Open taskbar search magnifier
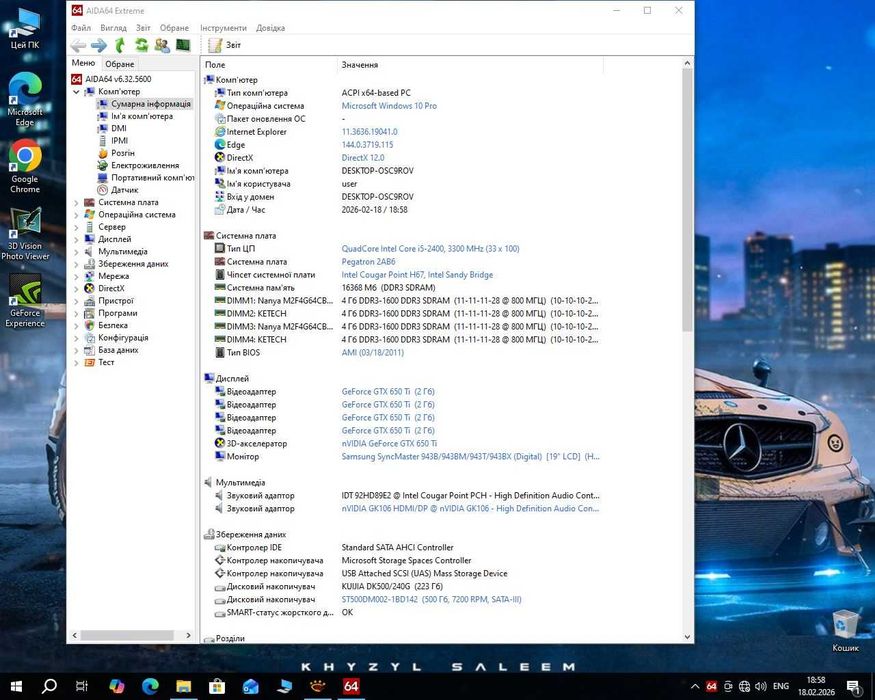The height and width of the screenshot is (700, 875). pyautogui.click(x=49, y=686)
